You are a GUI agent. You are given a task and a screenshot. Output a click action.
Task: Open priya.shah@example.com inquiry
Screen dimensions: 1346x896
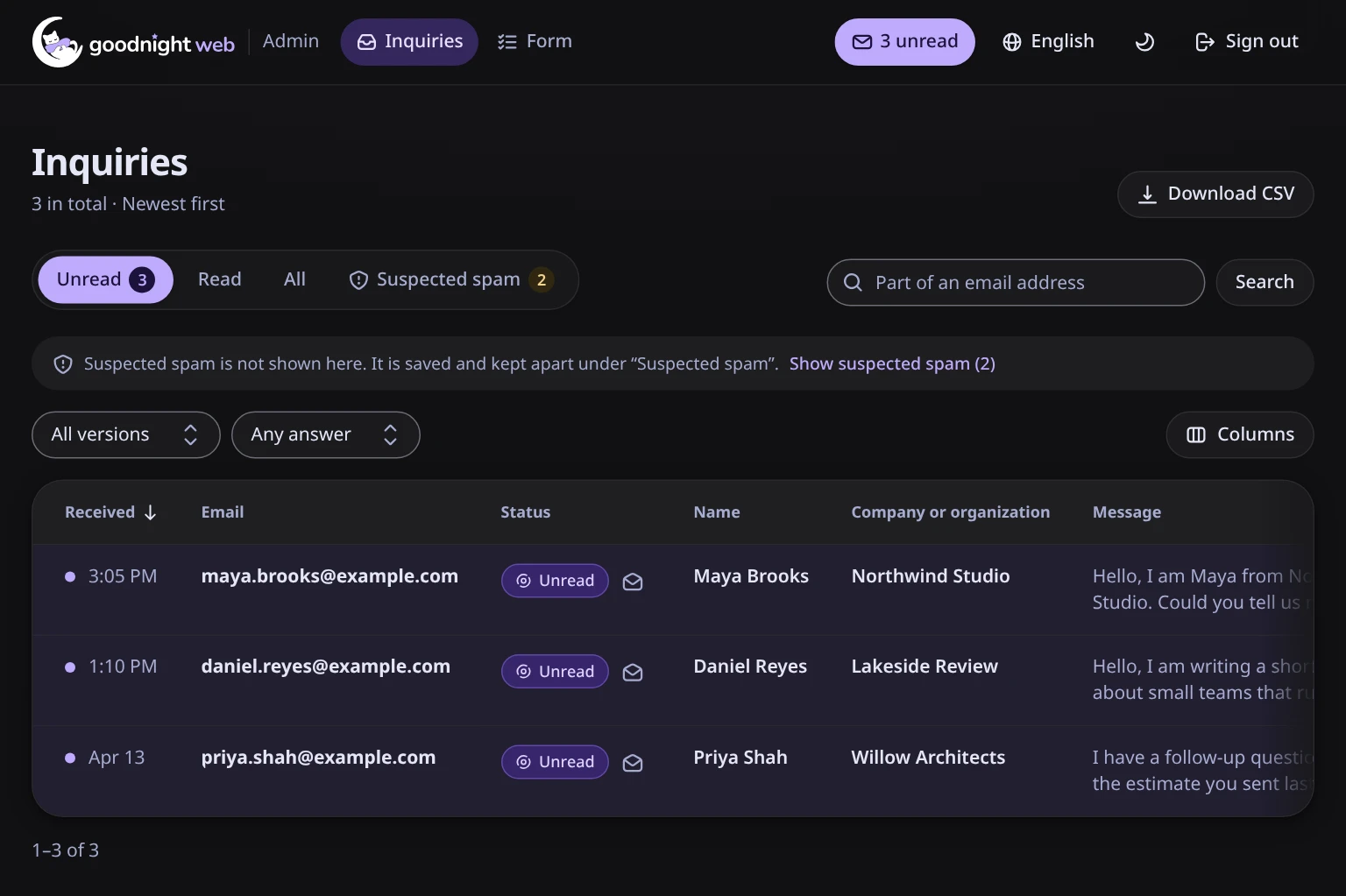coord(318,758)
